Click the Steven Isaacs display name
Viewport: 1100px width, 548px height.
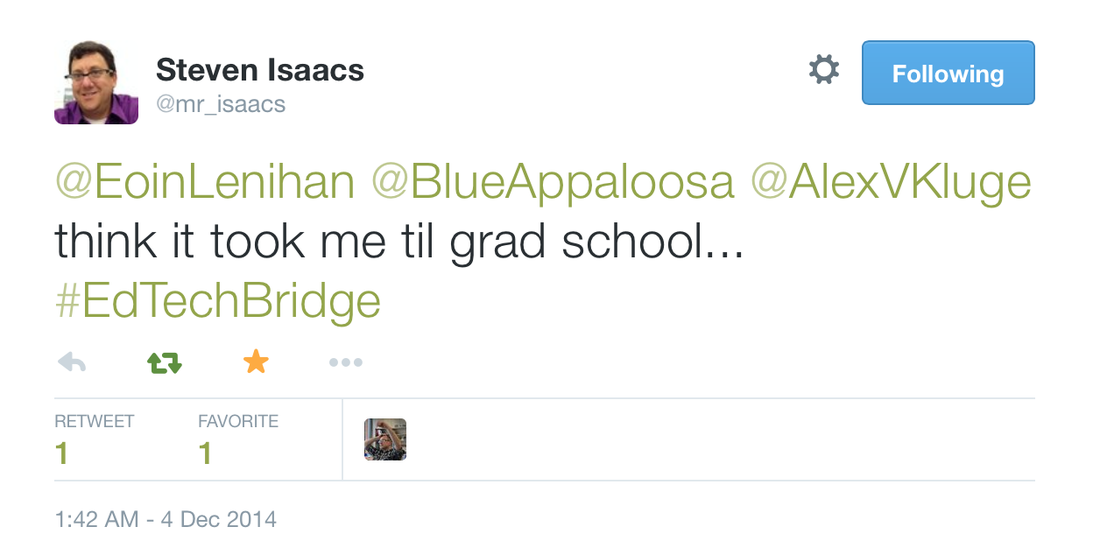pyautogui.click(x=260, y=71)
